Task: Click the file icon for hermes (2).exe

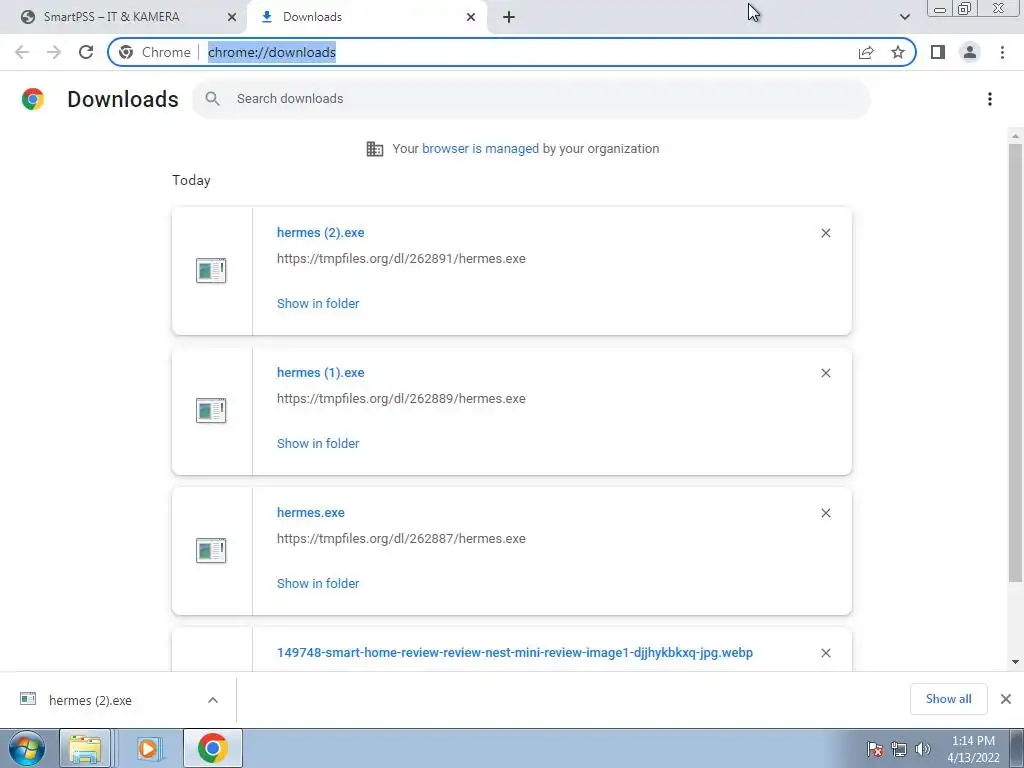Action: tap(211, 270)
